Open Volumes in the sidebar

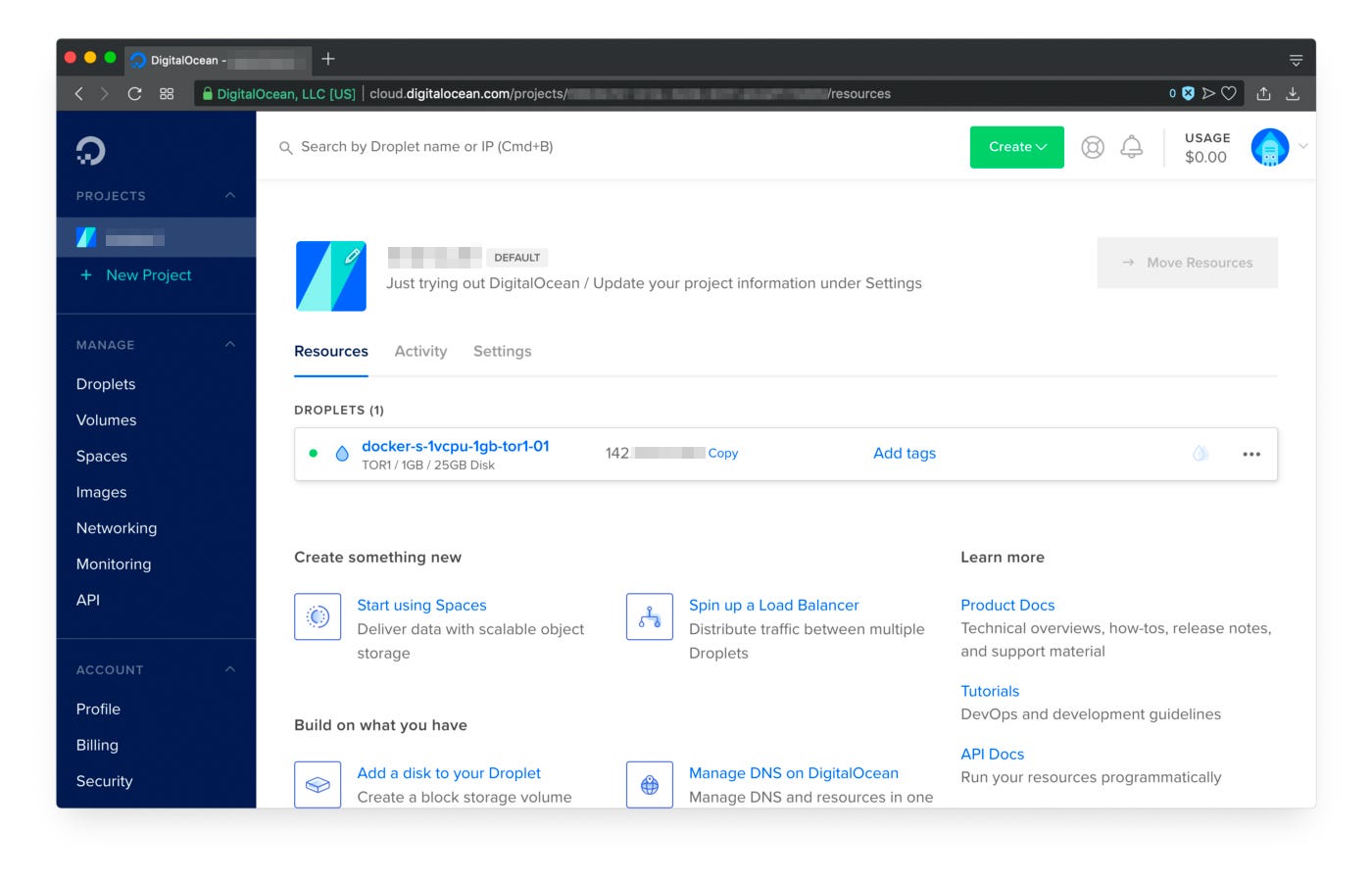[107, 420]
